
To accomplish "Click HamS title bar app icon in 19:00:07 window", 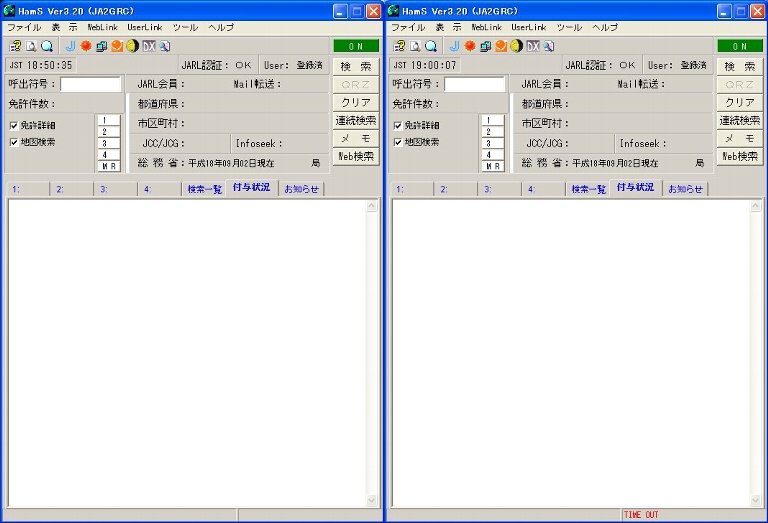I will pyautogui.click(x=393, y=10).
